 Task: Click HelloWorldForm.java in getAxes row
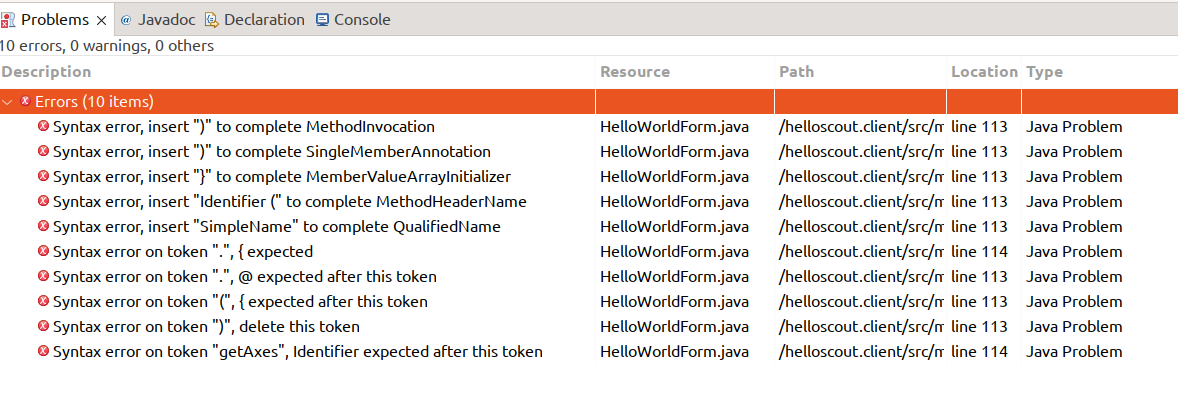point(674,352)
